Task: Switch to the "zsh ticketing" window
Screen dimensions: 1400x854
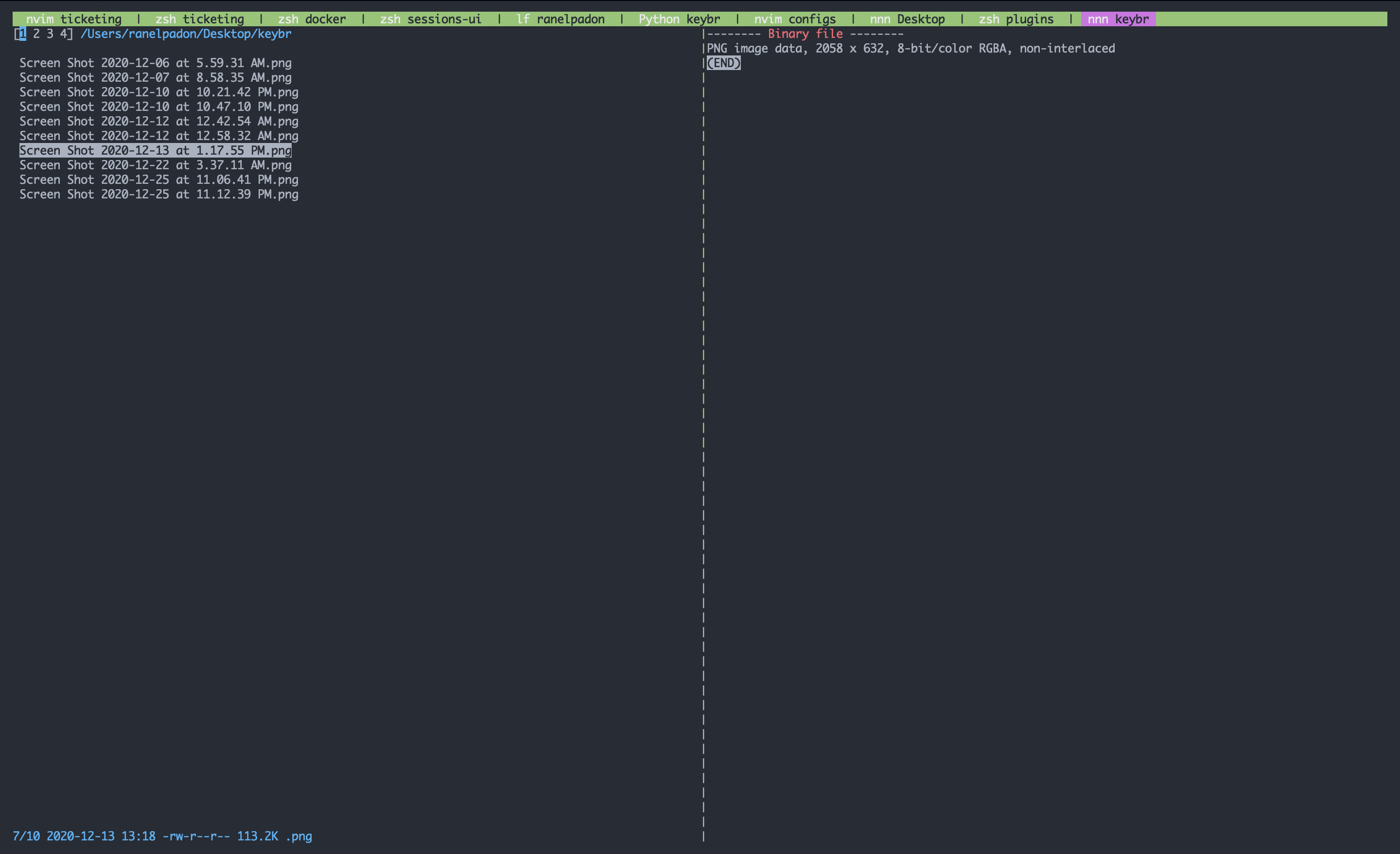Action: tap(199, 19)
